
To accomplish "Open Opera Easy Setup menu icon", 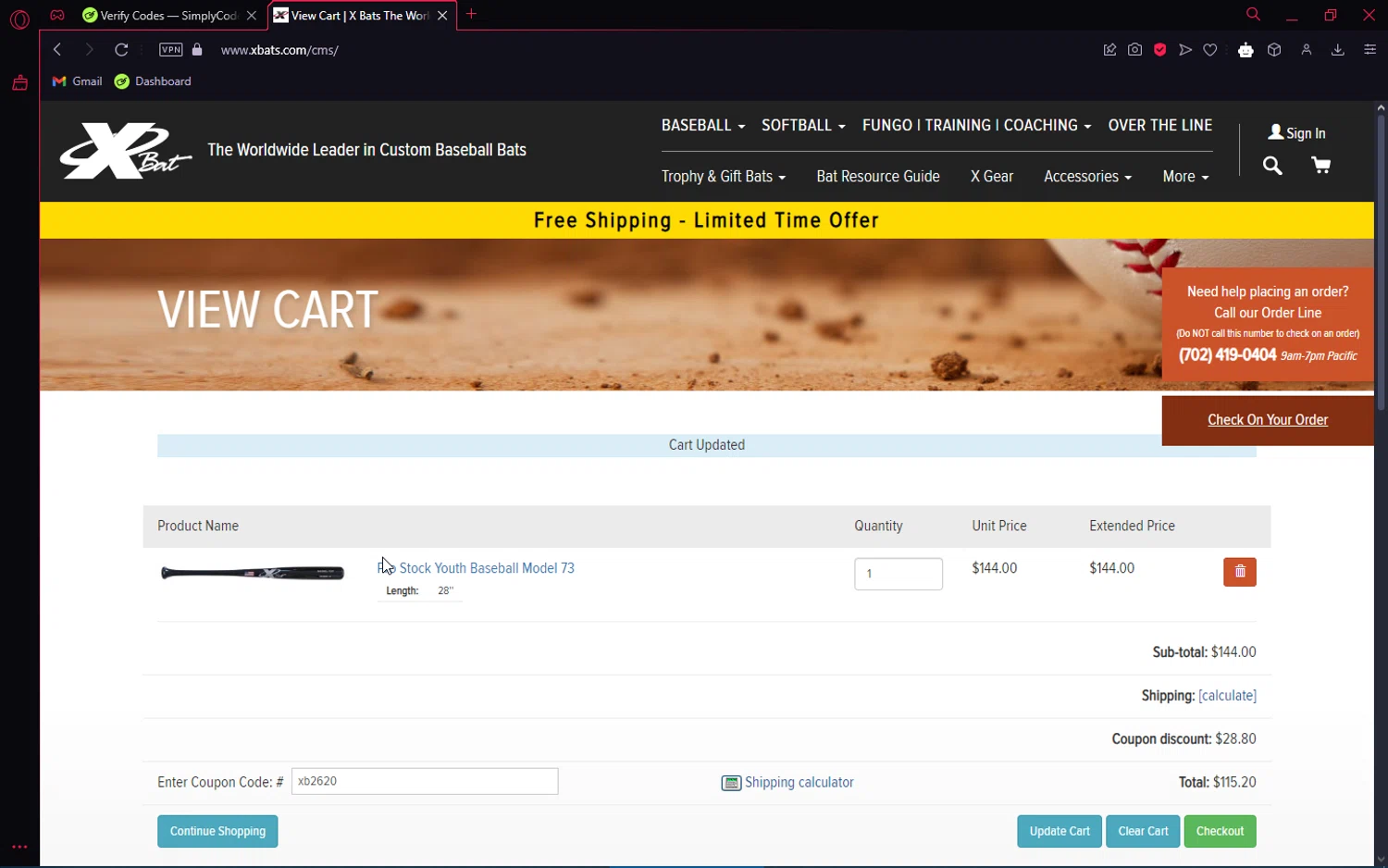I will pyautogui.click(x=1369, y=50).
